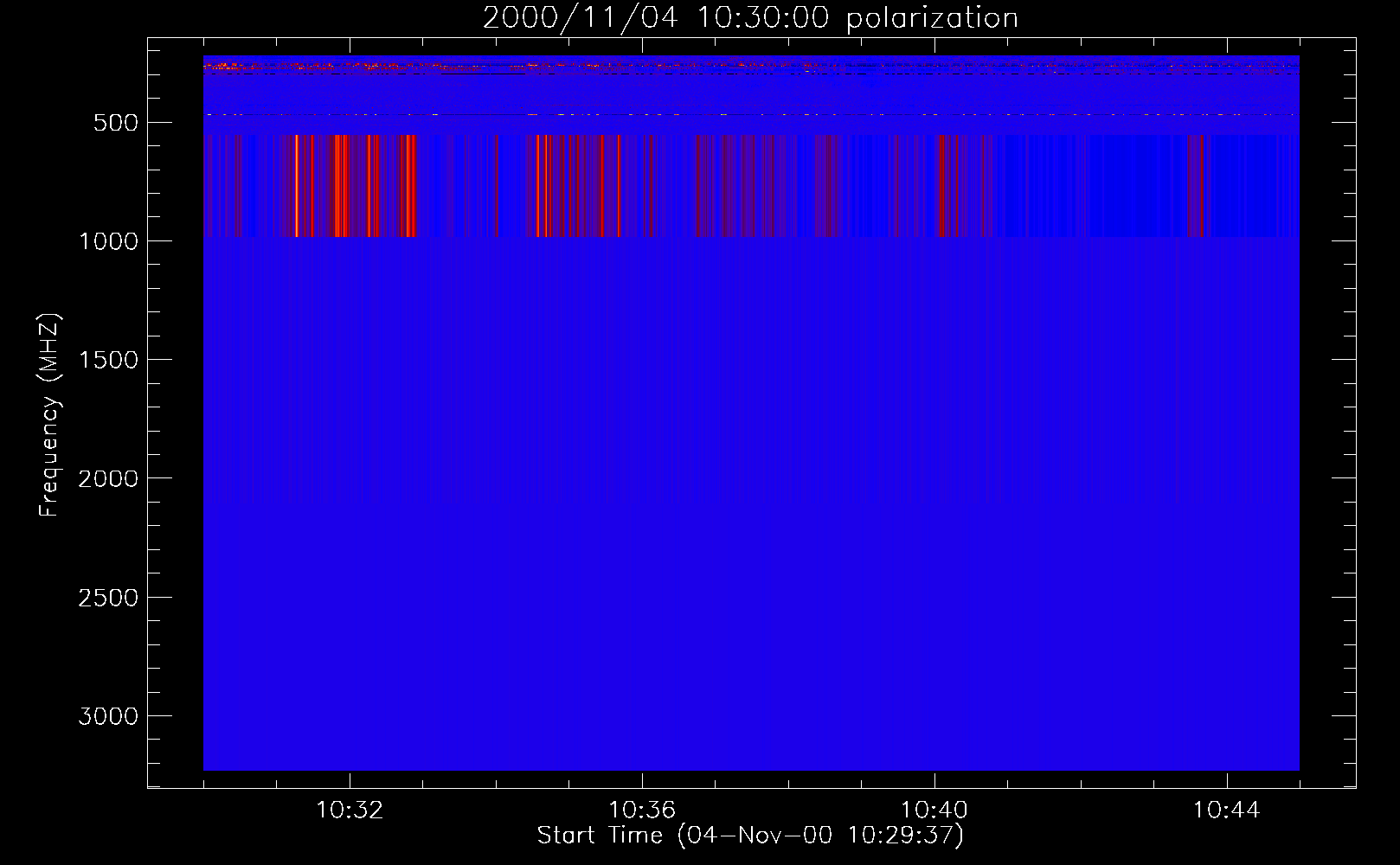Click the 2500 frequency tick label
The height and width of the screenshot is (865, 1400).
(x=108, y=598)
